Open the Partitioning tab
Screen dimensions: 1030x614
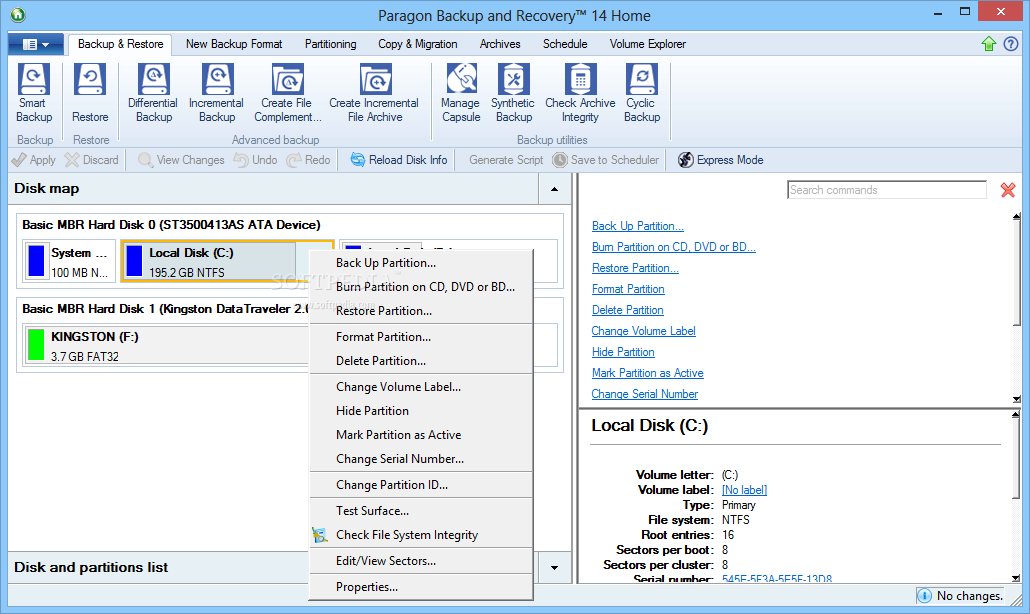[330, 44]
